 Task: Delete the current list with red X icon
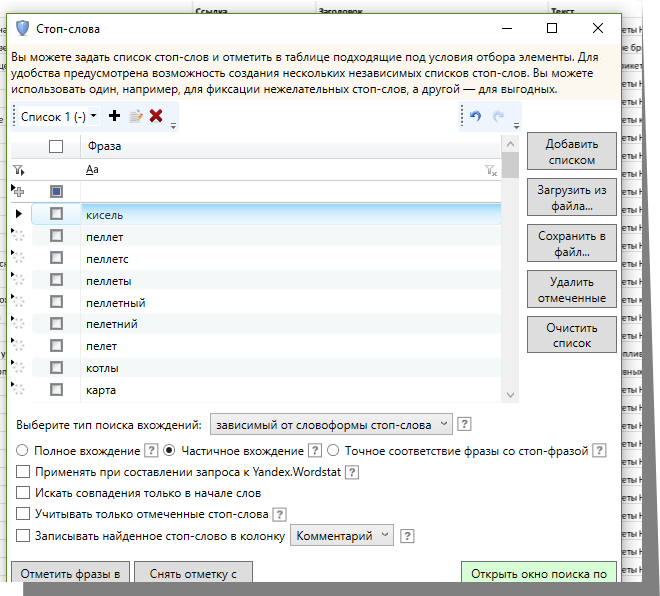click(156, 116)
